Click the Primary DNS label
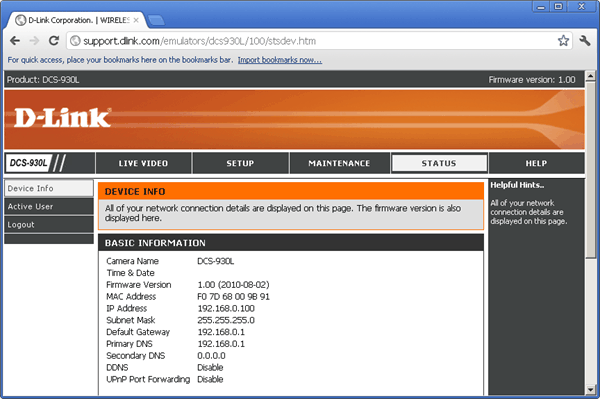This screenshot has width=600, height=399. point(129,344)
